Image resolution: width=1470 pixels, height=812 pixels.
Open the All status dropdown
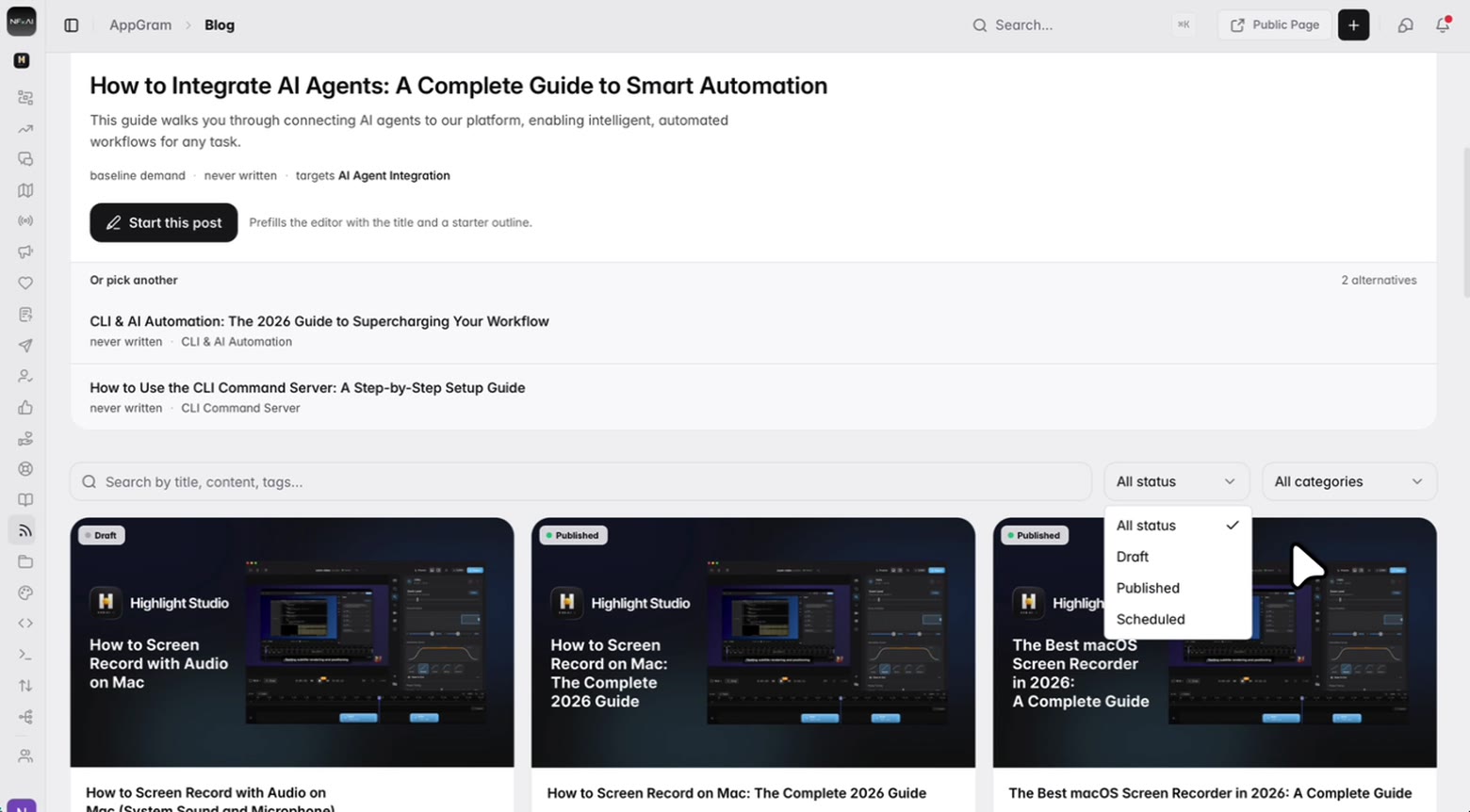tap(1176, 481)
